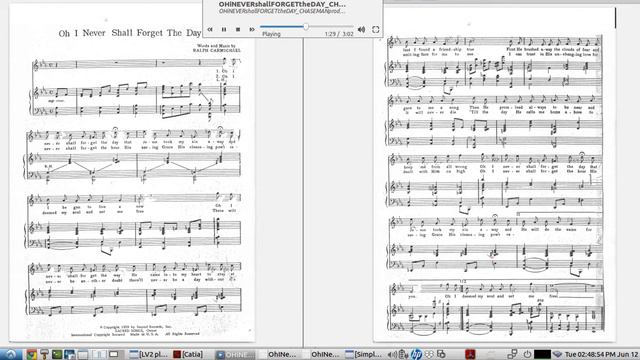Launch Chrome browser from the taskbar
This screenshot has width=640, height=360.
[x=31, y=354]
